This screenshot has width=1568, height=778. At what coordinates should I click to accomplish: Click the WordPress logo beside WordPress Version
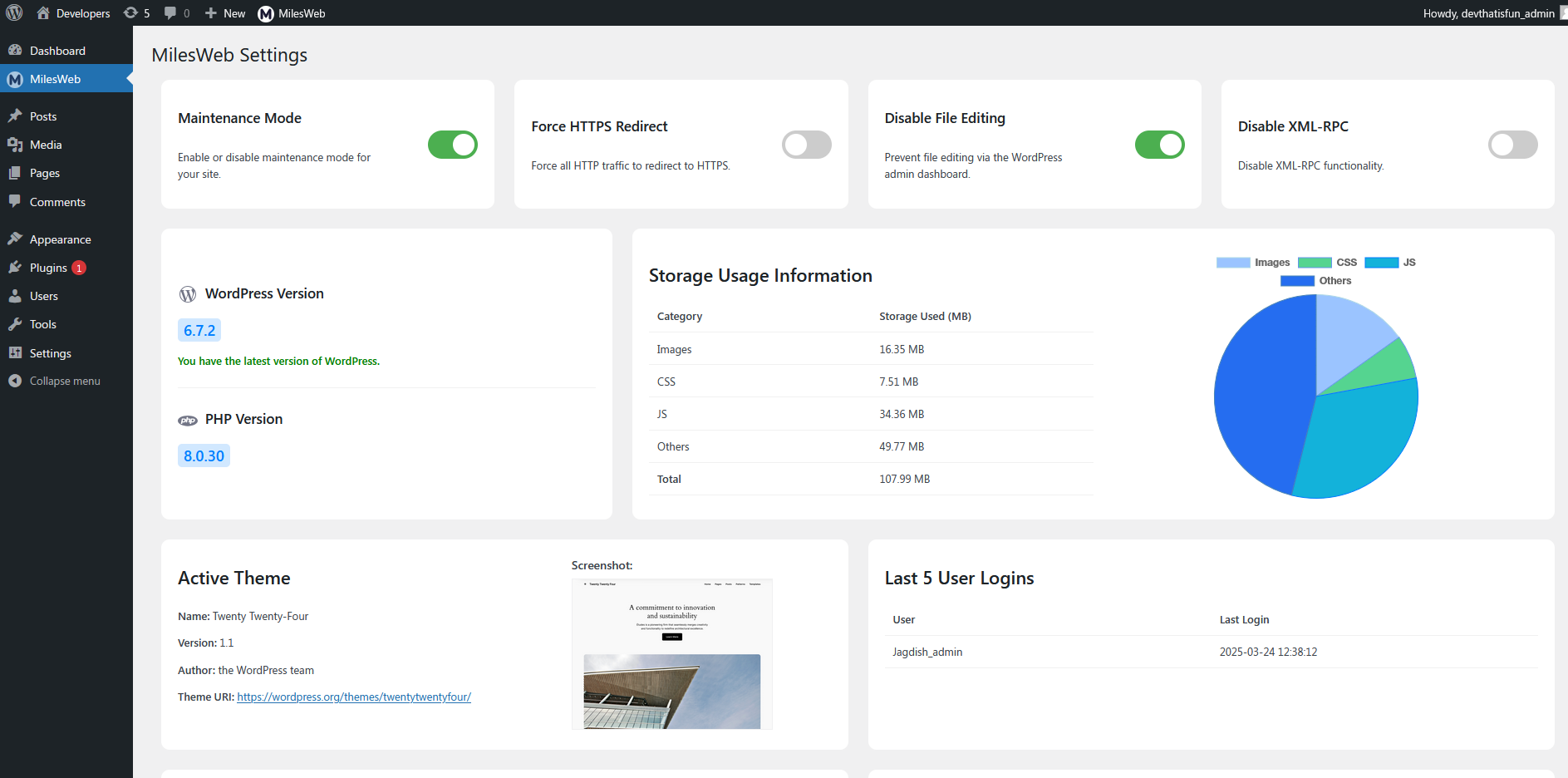point(188,294)
